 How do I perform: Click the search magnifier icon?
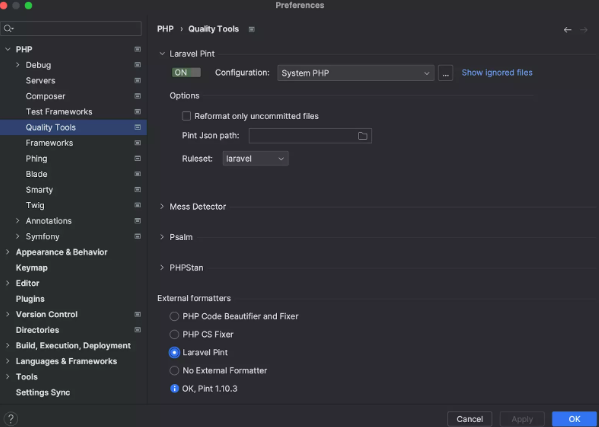pyautogui.click(x=8, y=28)
